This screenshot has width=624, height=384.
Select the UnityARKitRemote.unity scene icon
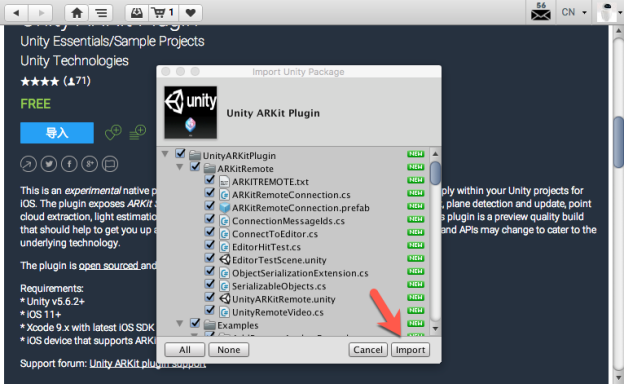[225, 299]
